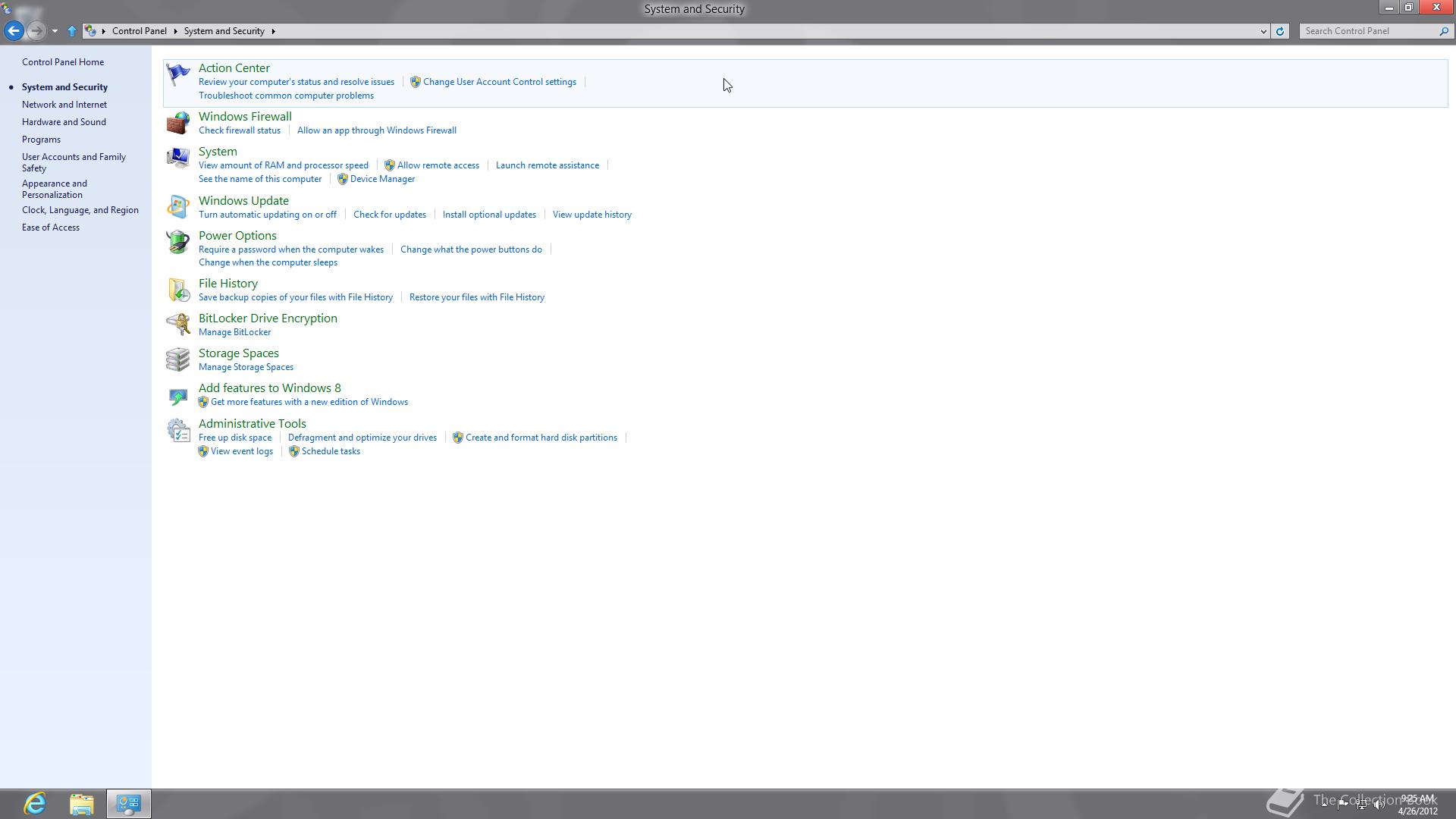The image size is (1456, 819).
Task: Click the Power Options battery icon
Action: click(178, 242)
